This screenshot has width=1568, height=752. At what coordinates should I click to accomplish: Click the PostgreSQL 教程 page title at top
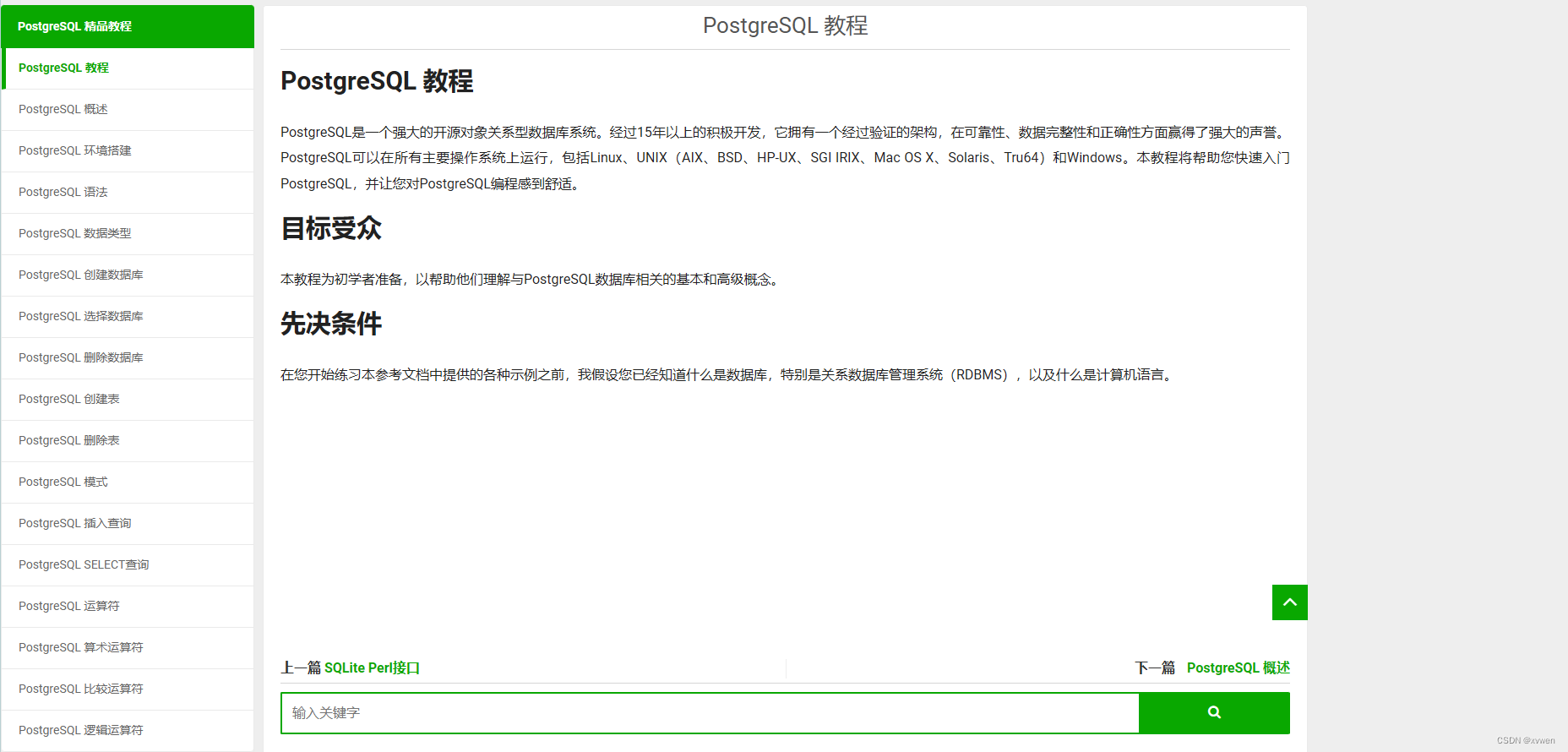[785, 25]
